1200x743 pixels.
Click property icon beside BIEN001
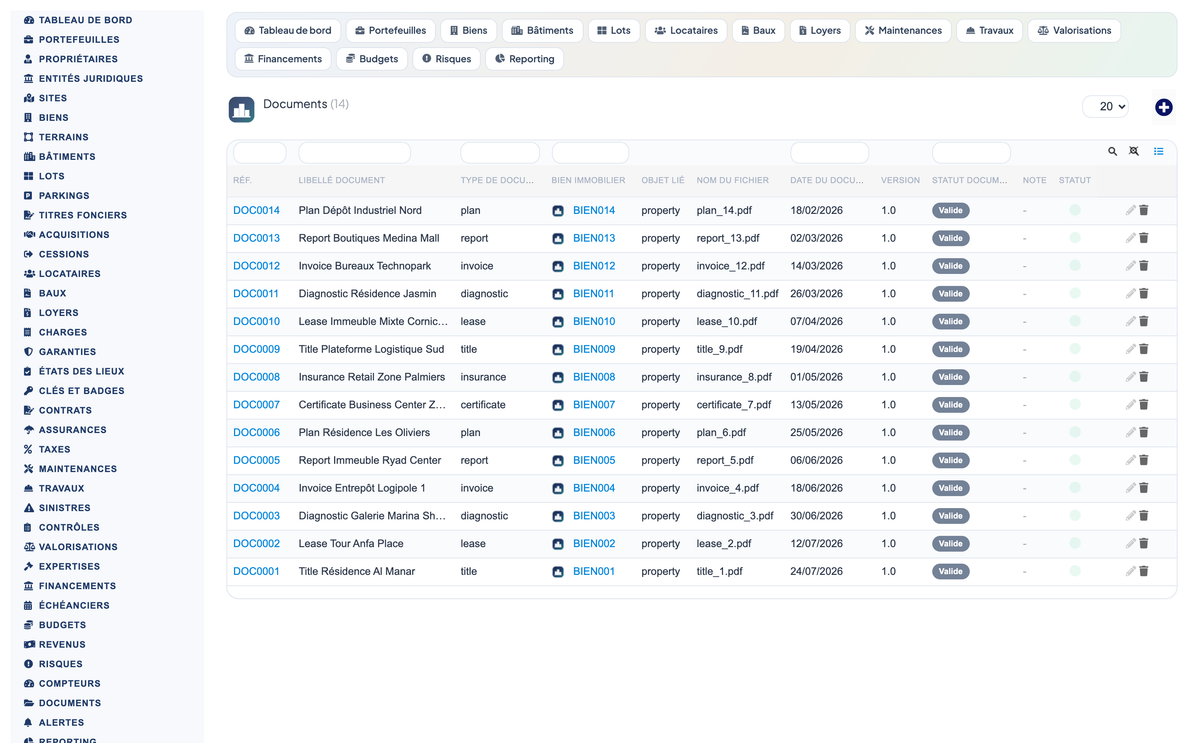tap(558, 572)
